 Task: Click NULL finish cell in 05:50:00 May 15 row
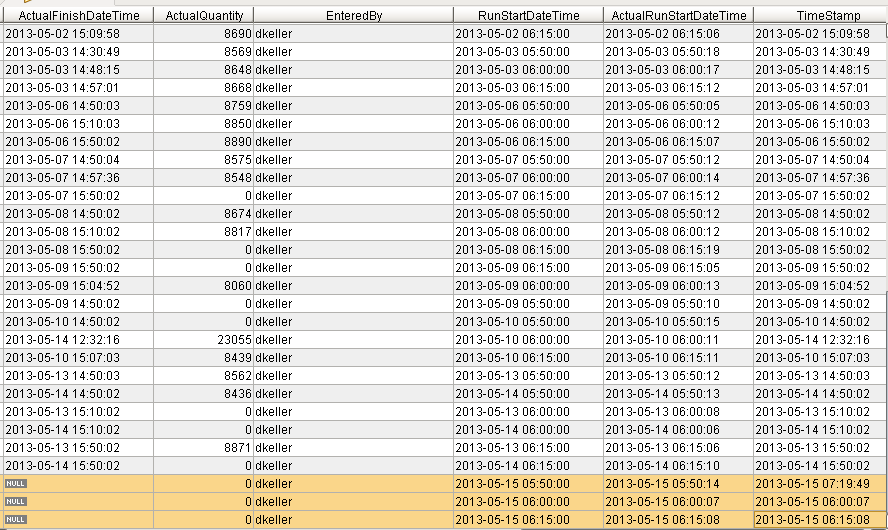(78, 484)
